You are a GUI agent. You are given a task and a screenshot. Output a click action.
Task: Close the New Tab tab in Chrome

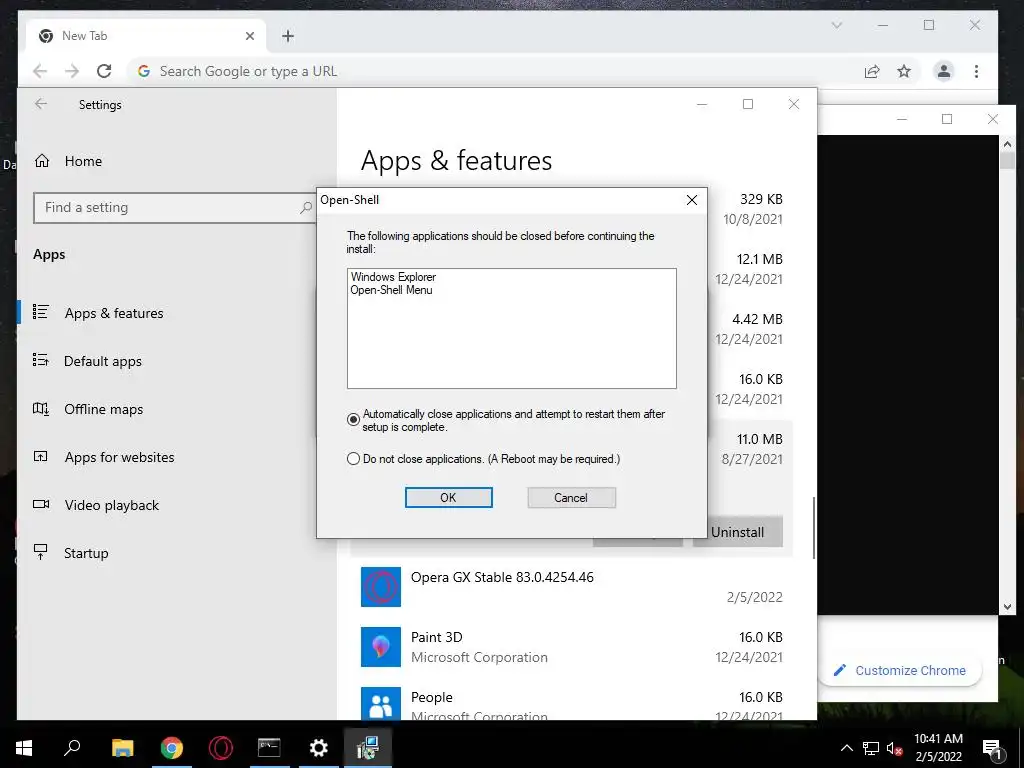point(249,36)
